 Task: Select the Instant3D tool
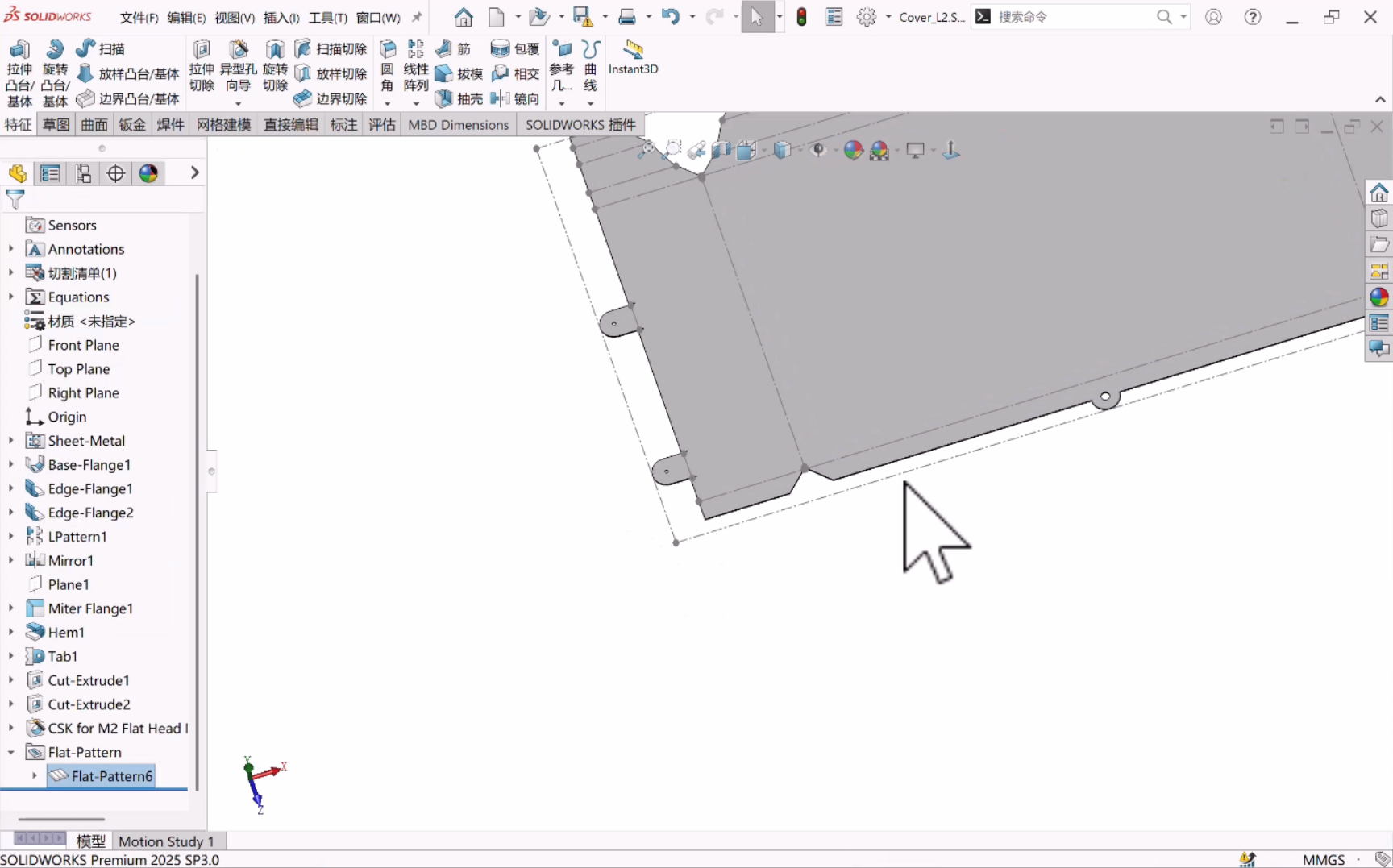pos(633,51)
